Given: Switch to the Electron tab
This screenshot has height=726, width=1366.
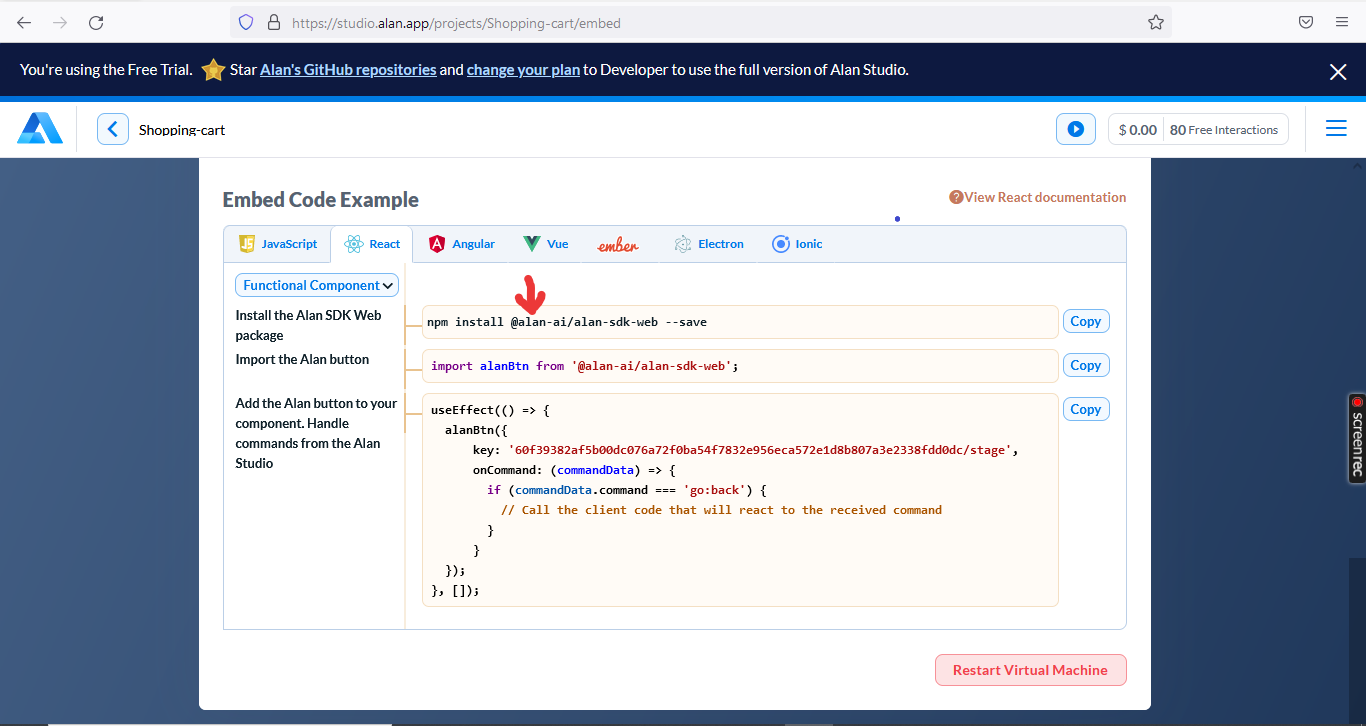Looking at the screenshot, I should 709,244.
